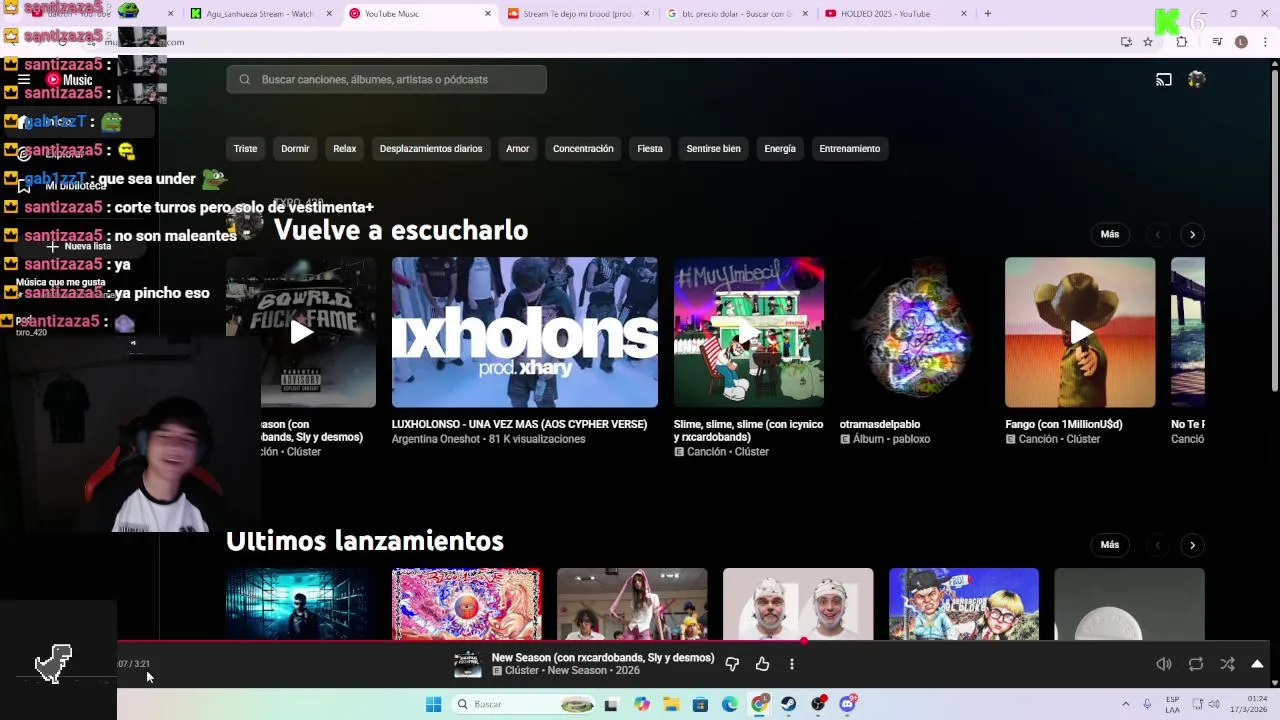Play the Slime, slime, slime cover
This screenshot has width=1280, height=720.
pyautogui.click(x=749, y=332)
